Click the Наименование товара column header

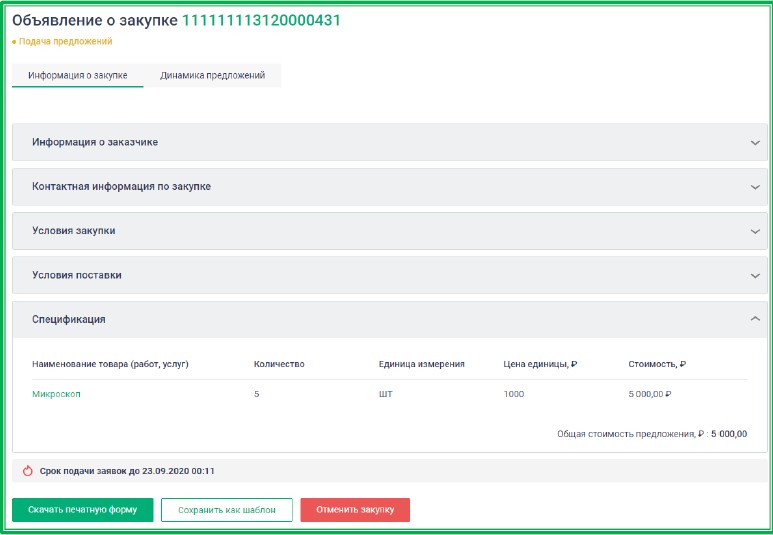coord(110,364)
